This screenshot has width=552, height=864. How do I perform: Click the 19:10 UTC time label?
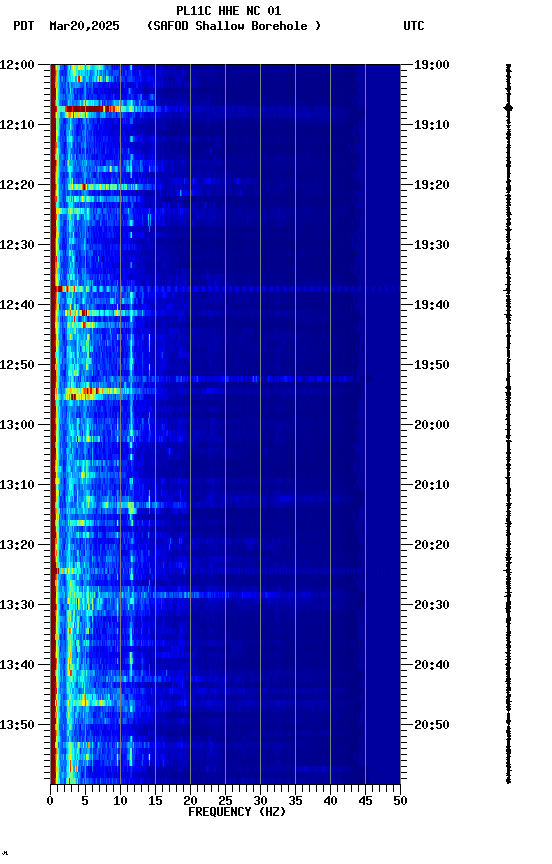pyautogui.click(x=432, y=125)
